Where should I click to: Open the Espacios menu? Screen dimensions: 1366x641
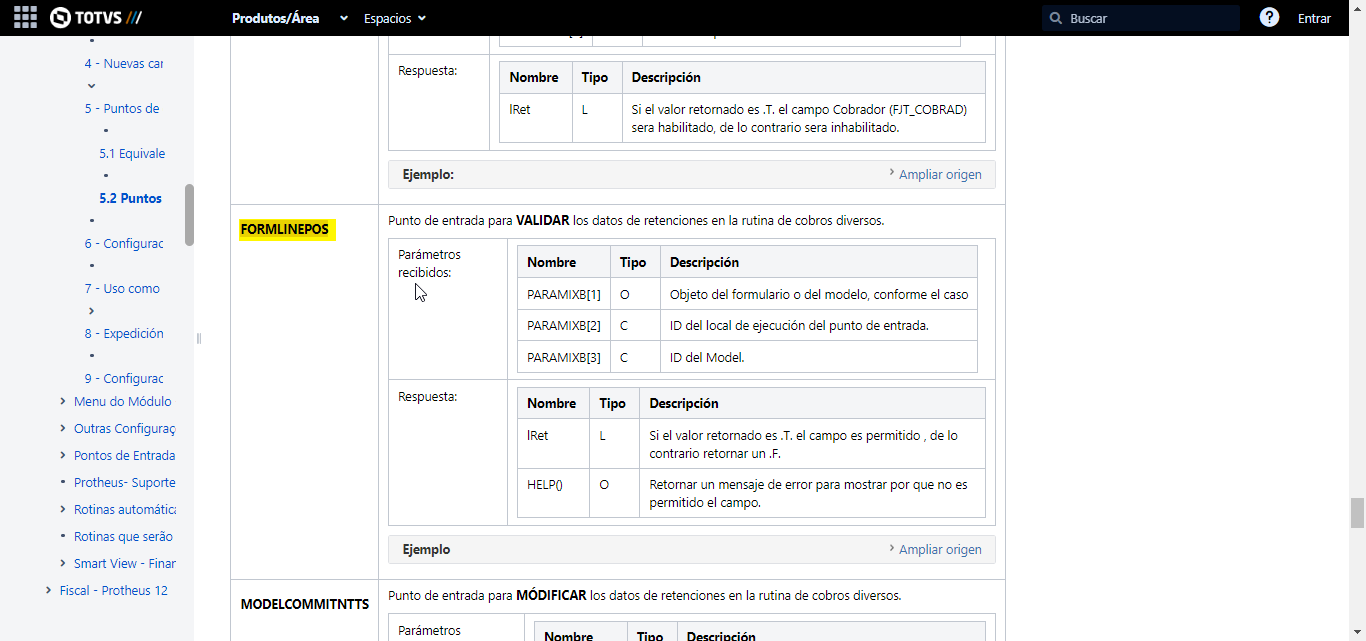click(395, 18)
